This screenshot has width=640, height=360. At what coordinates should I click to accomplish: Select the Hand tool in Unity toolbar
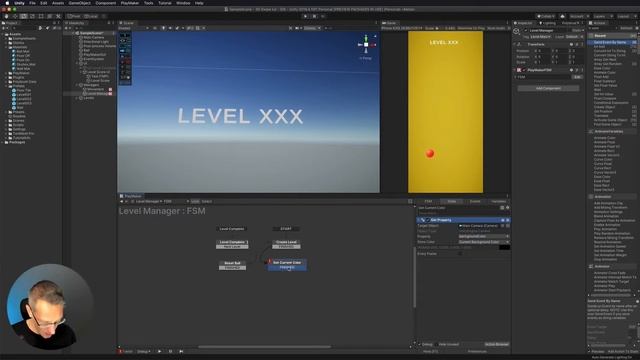coord(7,16)
